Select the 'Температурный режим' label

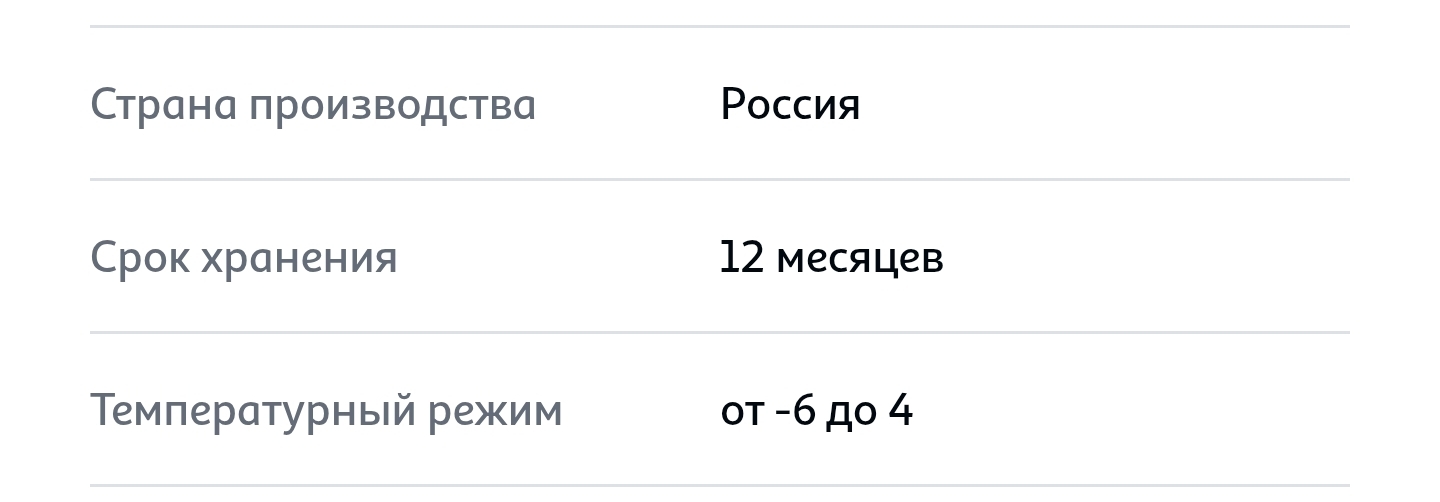click(326, 411)
